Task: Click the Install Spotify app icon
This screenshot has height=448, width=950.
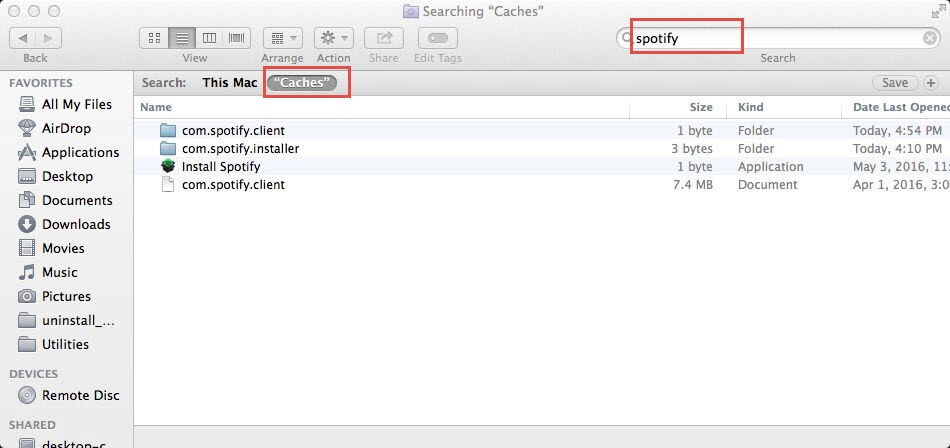Action: [168, 167]
